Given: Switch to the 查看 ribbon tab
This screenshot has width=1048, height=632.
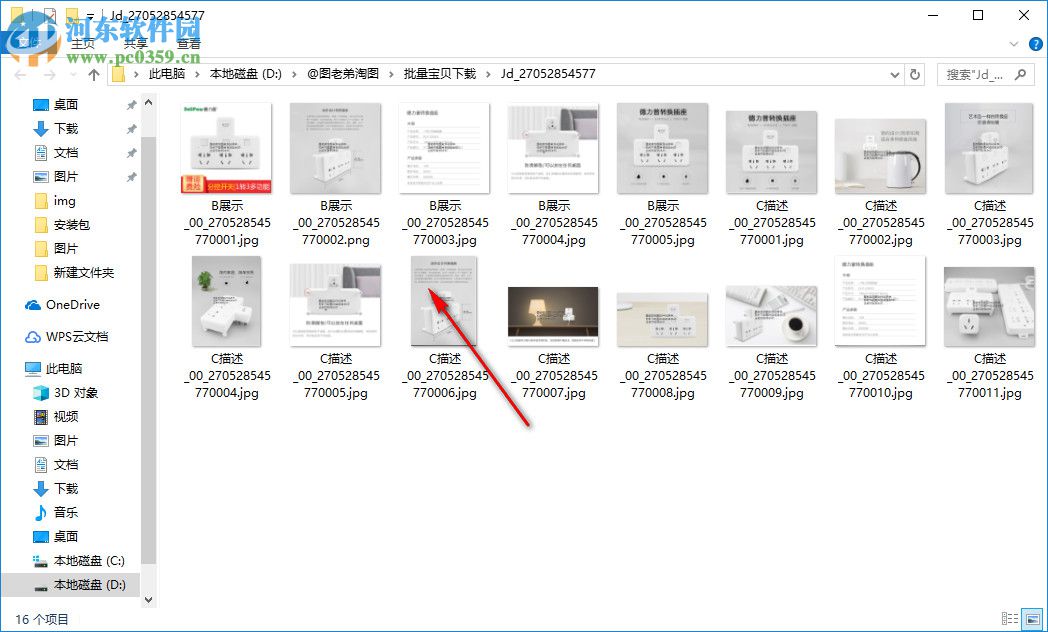Looking at the screenshot, I should point(187,44).
